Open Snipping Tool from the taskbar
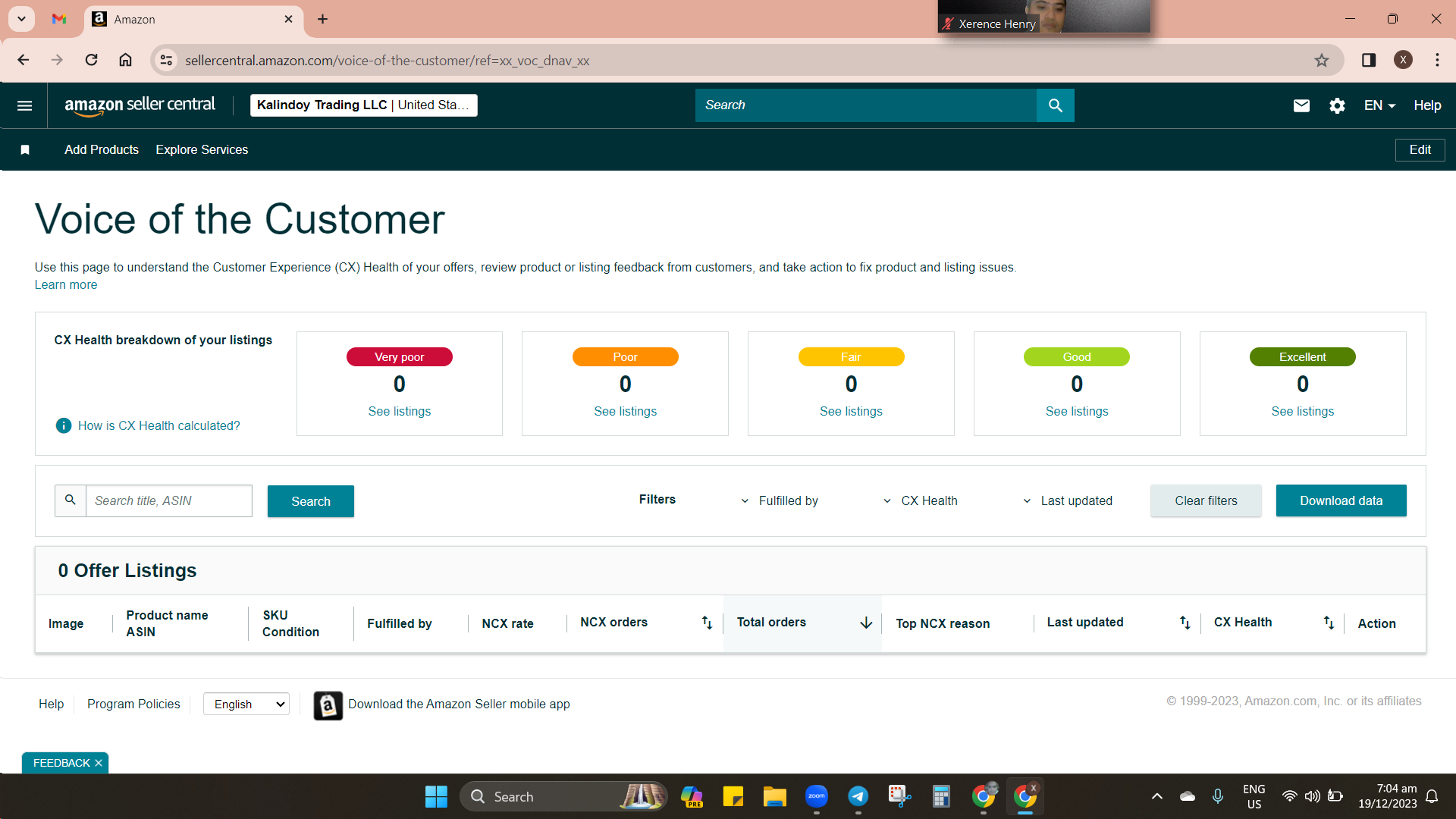1456x819 pixels. click(x=899, y=796)
